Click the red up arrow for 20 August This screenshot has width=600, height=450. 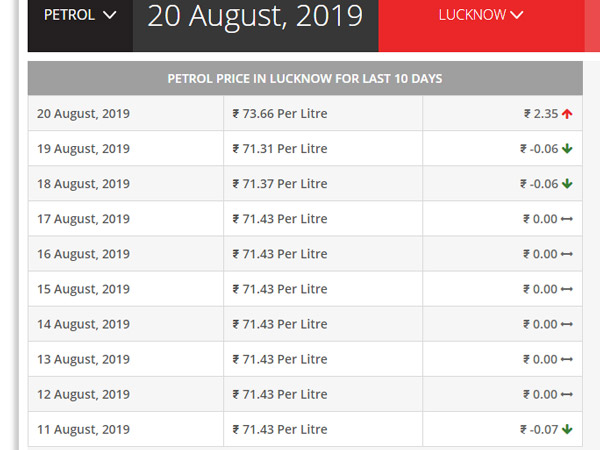click(567, 114)
